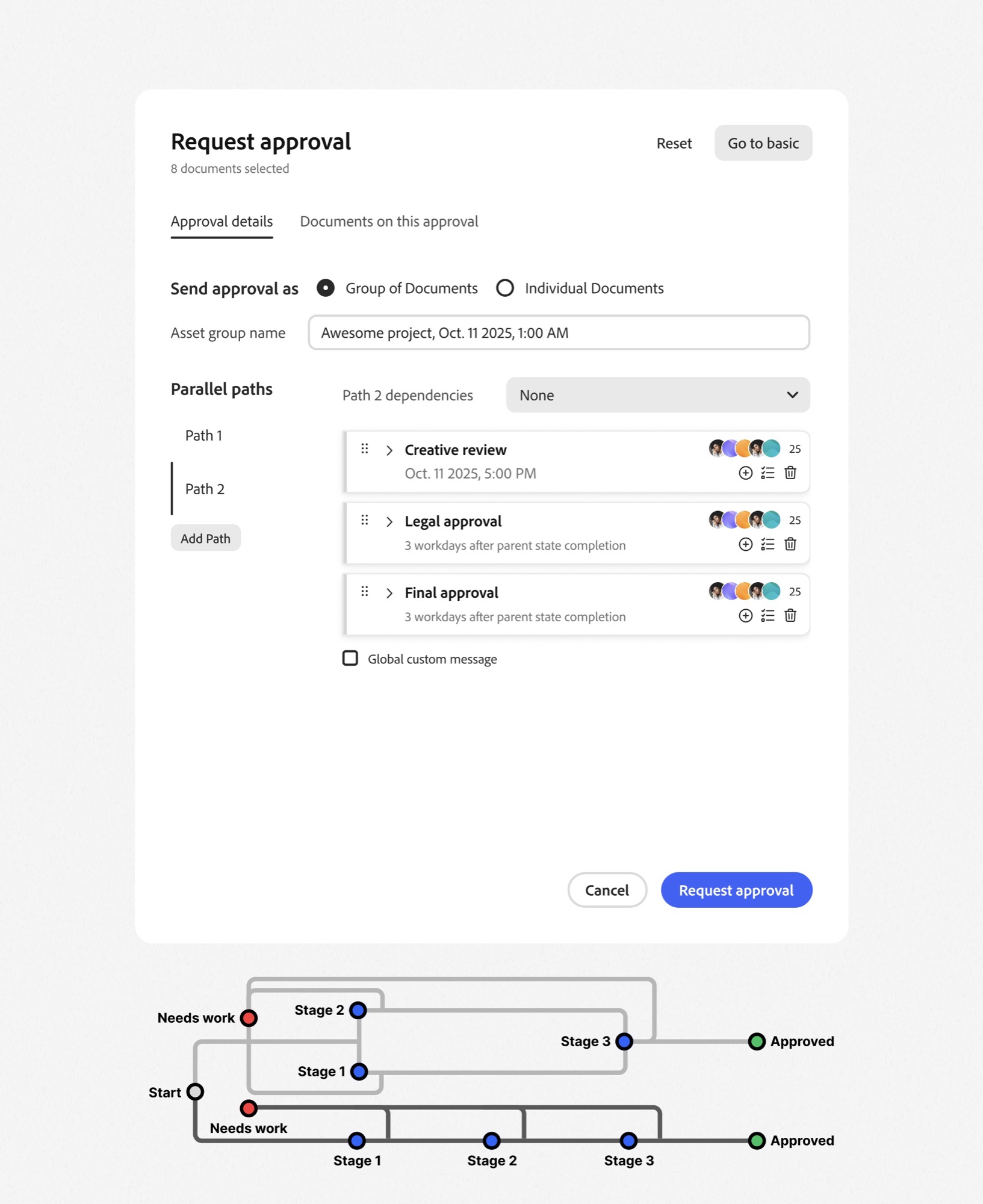The width and height of the screenshot is (983, 1204).
Task: Expand the Legal approval stage
Action: [389, 521]
